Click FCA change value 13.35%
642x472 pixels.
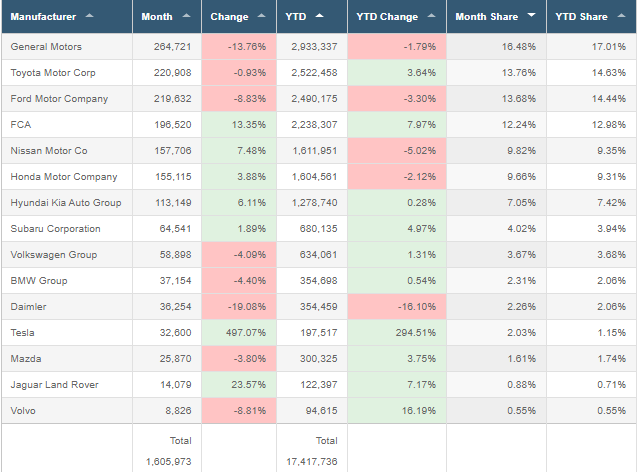[249, 125]
